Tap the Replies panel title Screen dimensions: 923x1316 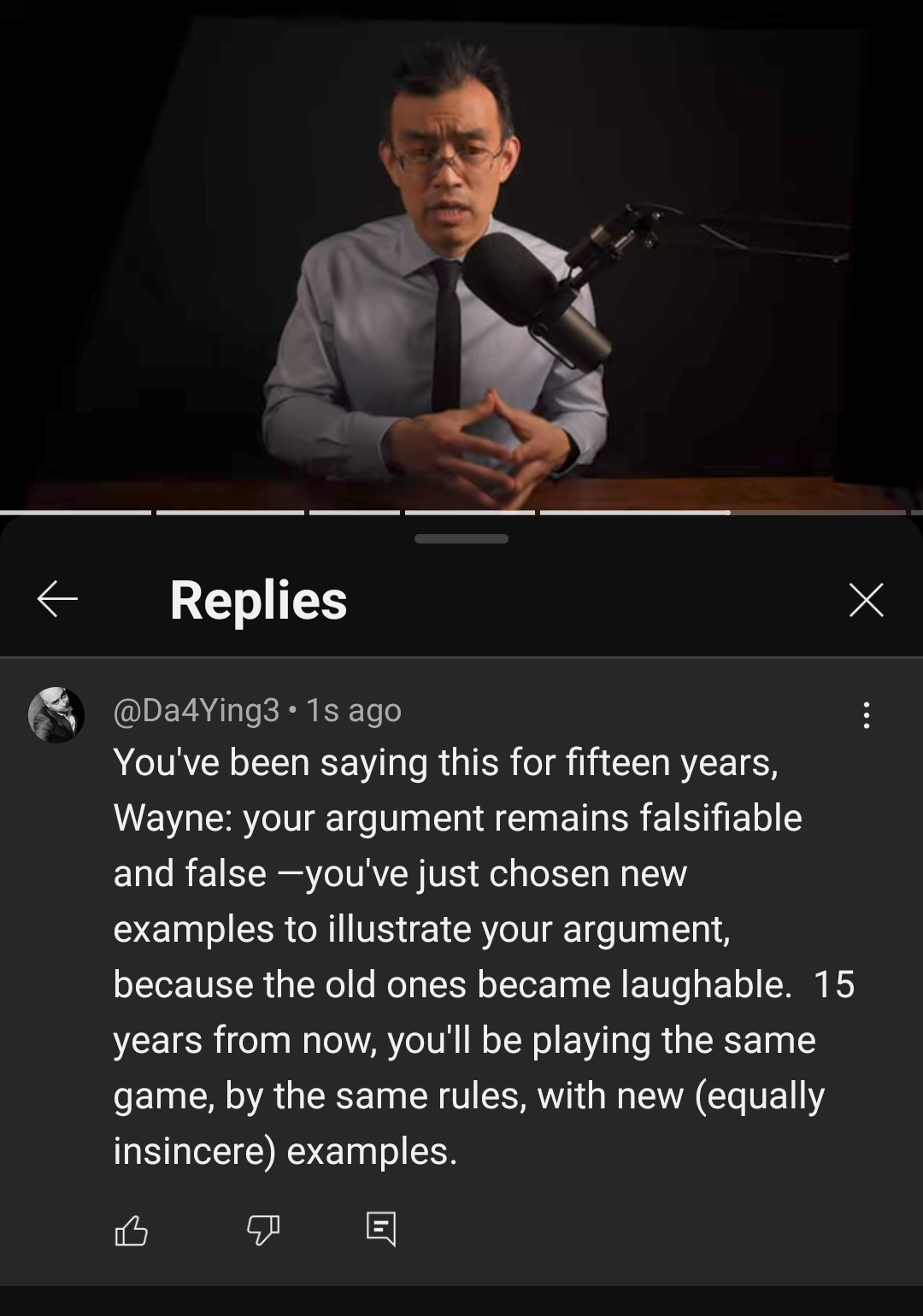259,599
